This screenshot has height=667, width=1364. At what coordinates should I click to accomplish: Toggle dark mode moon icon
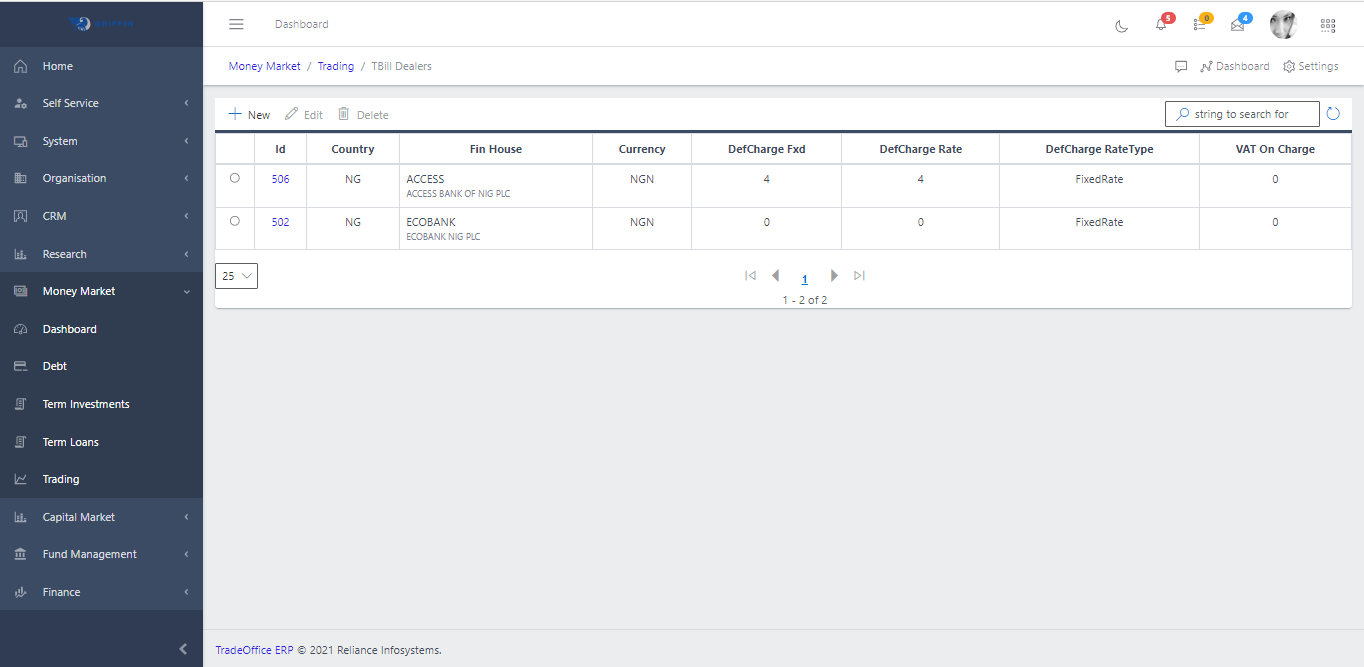pyautogui.click(x=1121, y=25)
